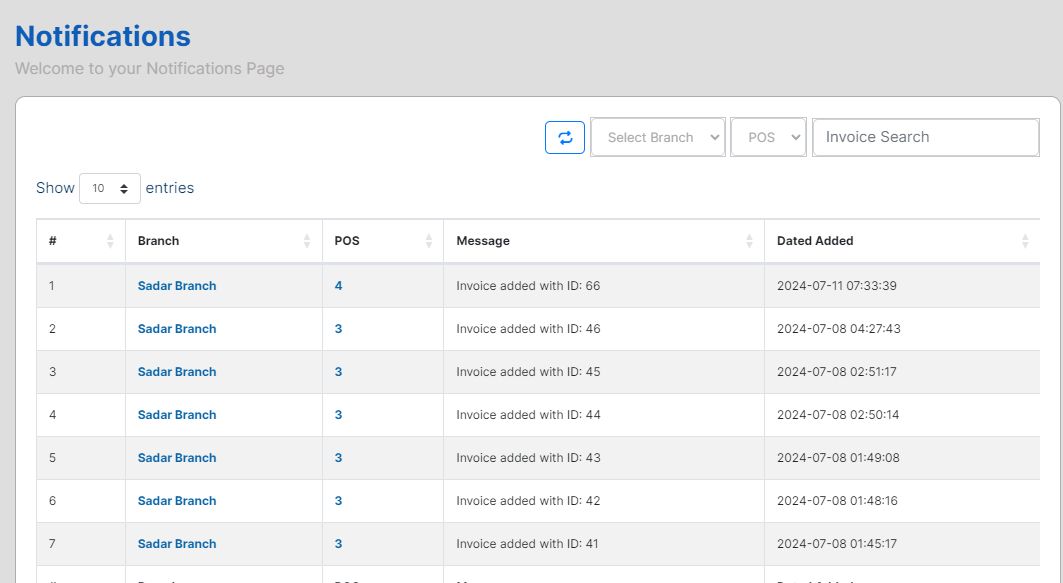The image size is (1063, 583).
Task: Focus the Invoice Search field
Action: click(x=925, y=138)
